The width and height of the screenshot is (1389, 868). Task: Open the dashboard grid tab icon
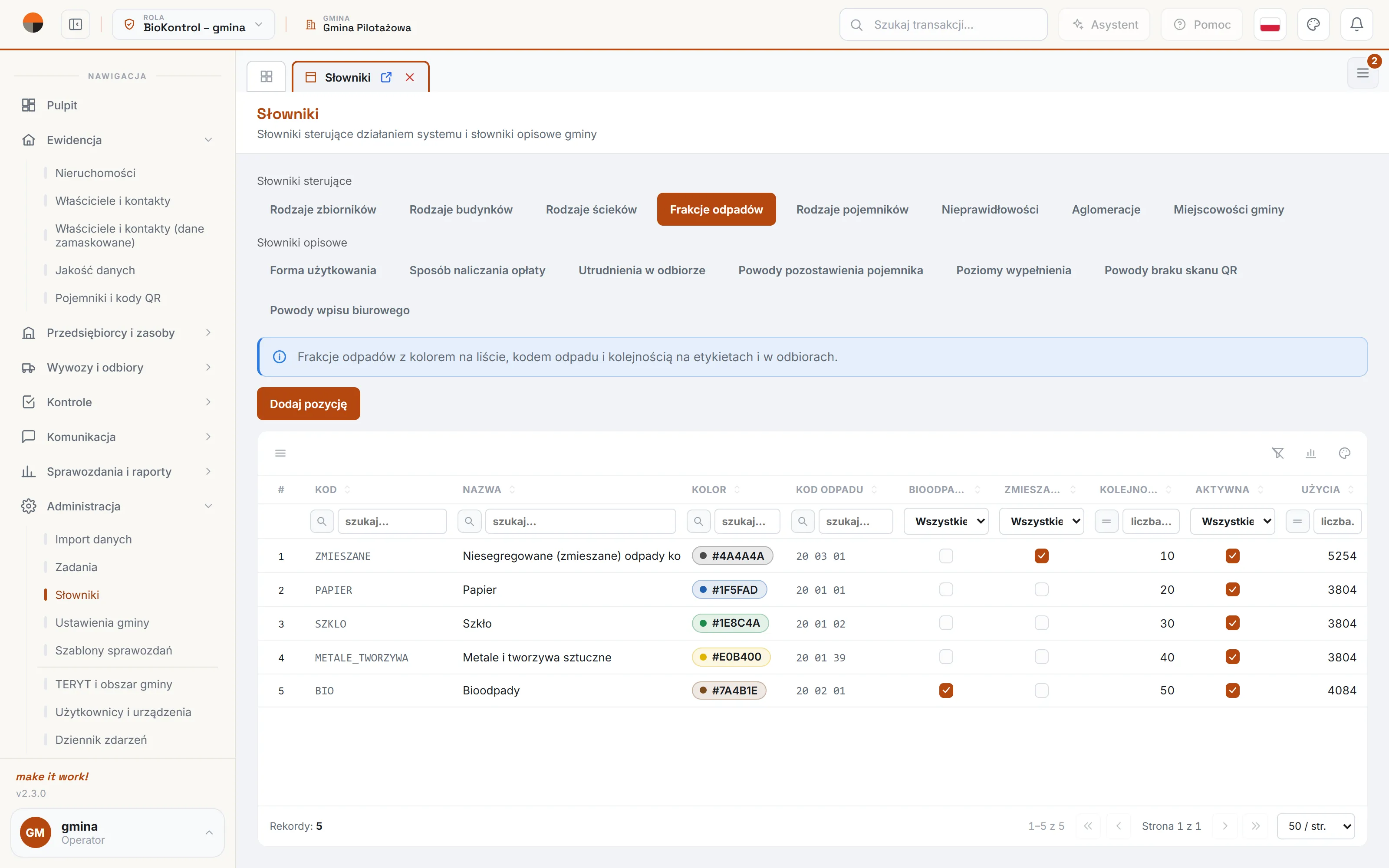click(x=267, y=76)
